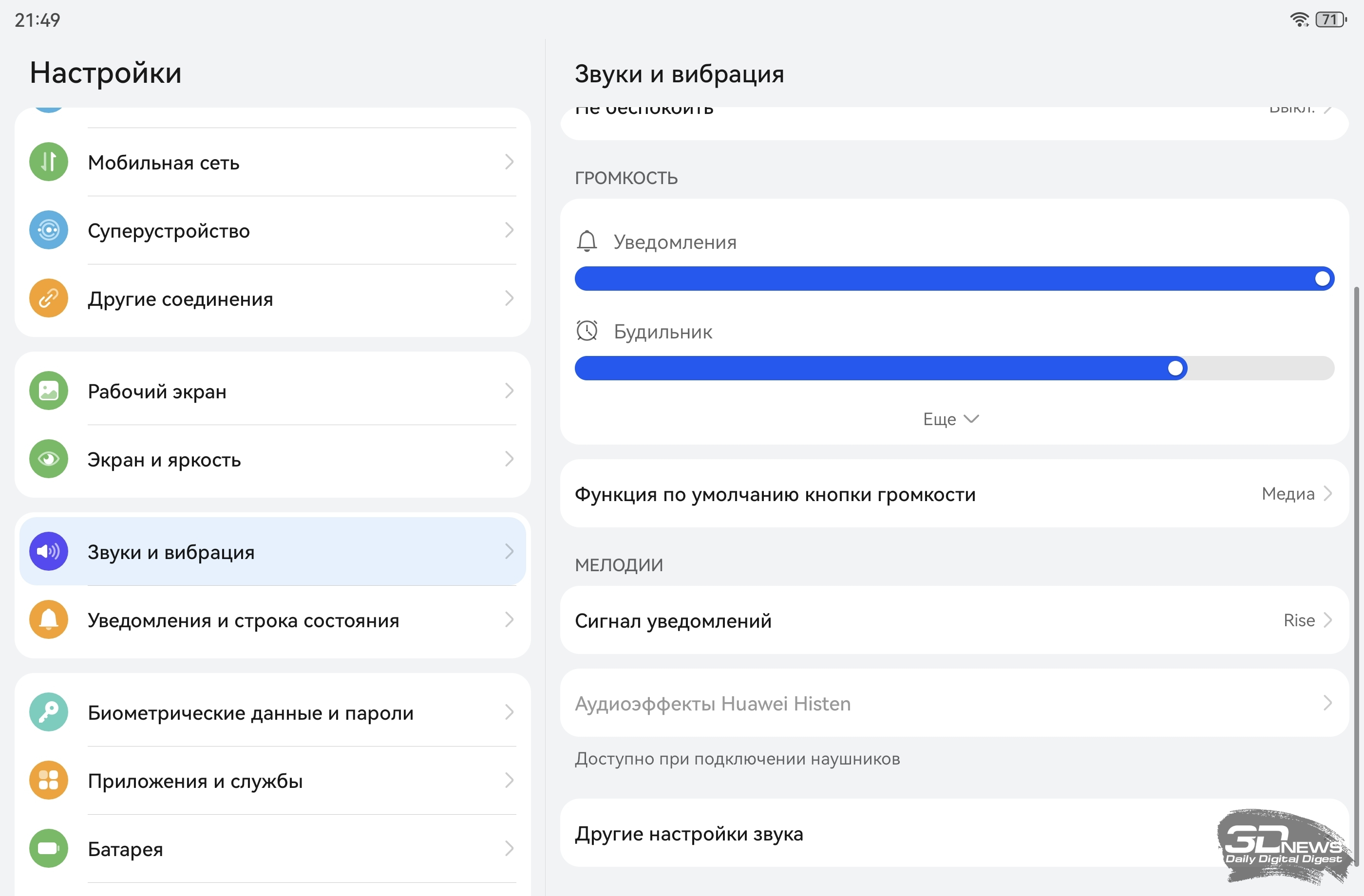1364x896 pixels.
Task: Tap the green Mobile network icon
Action: (x=49, y=162)
